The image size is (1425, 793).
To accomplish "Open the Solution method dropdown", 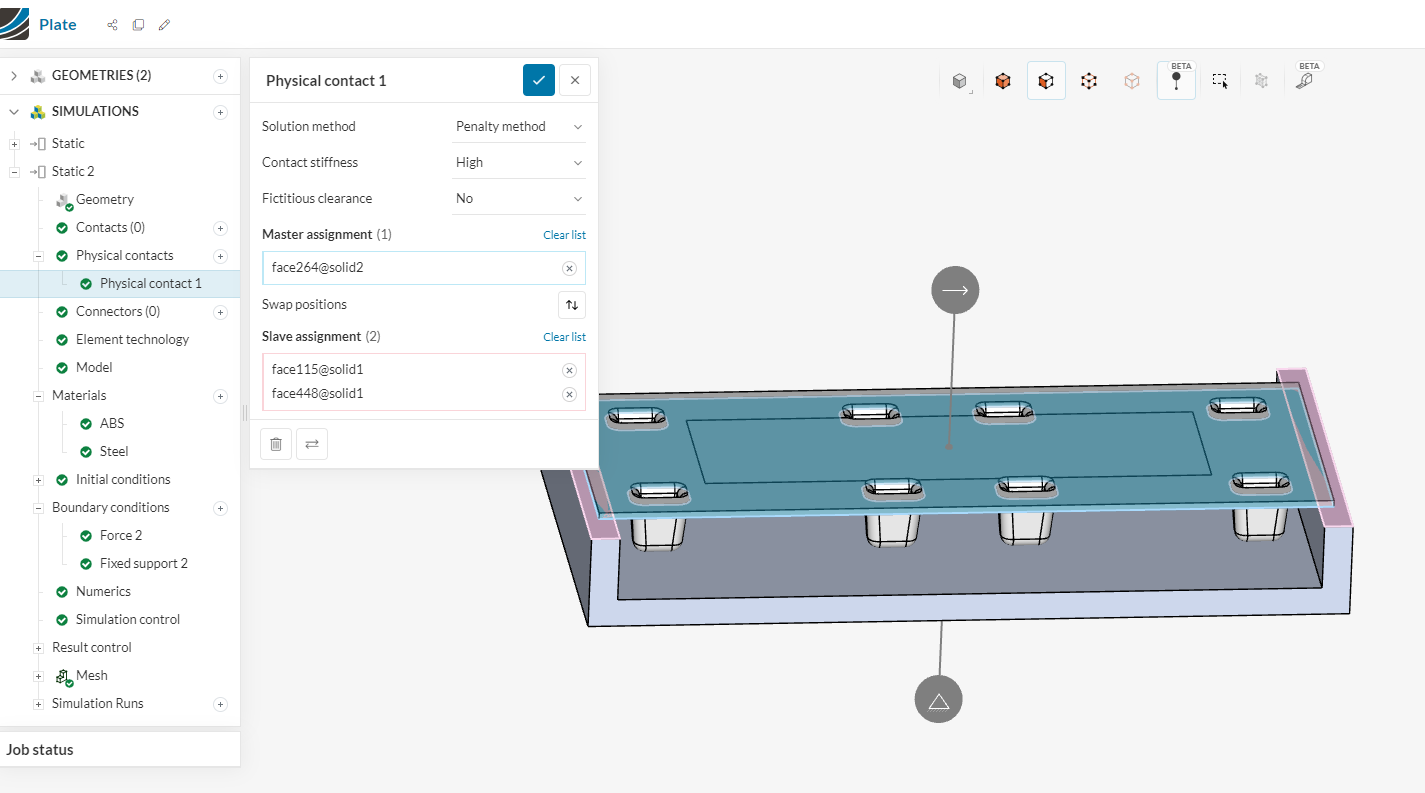I will 518,127.
